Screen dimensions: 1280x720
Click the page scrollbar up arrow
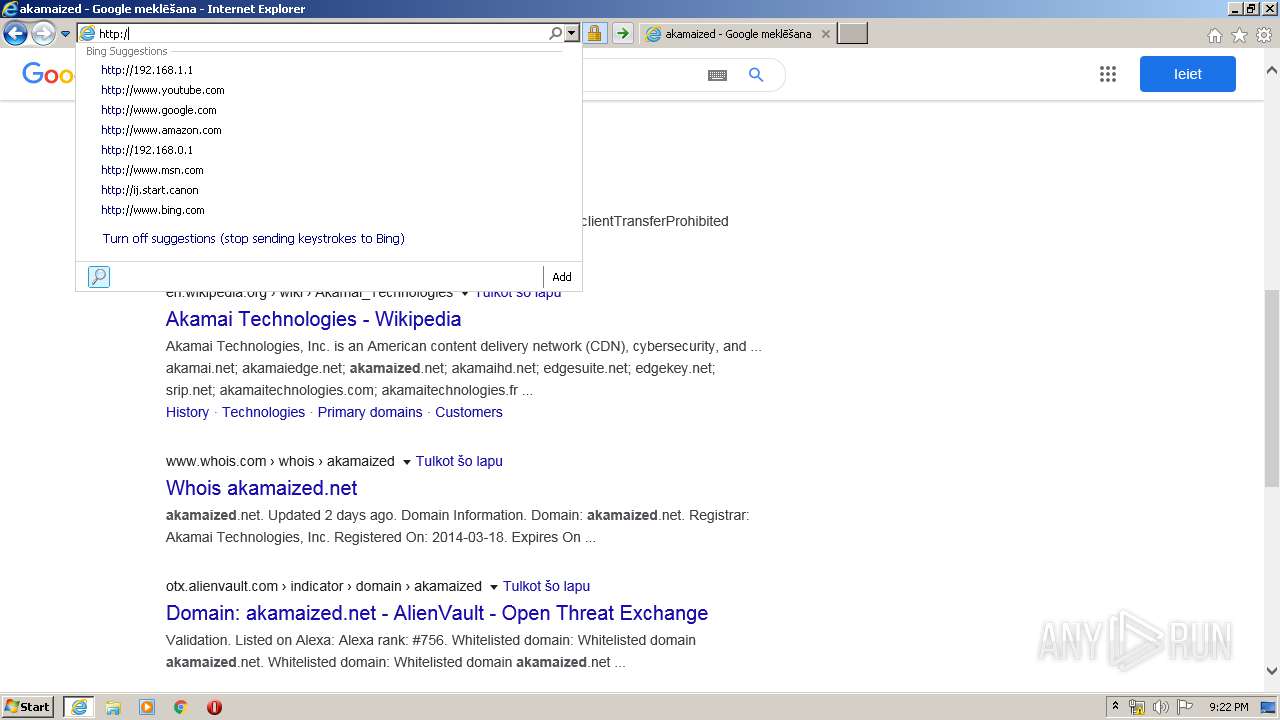coord(1272,71)
